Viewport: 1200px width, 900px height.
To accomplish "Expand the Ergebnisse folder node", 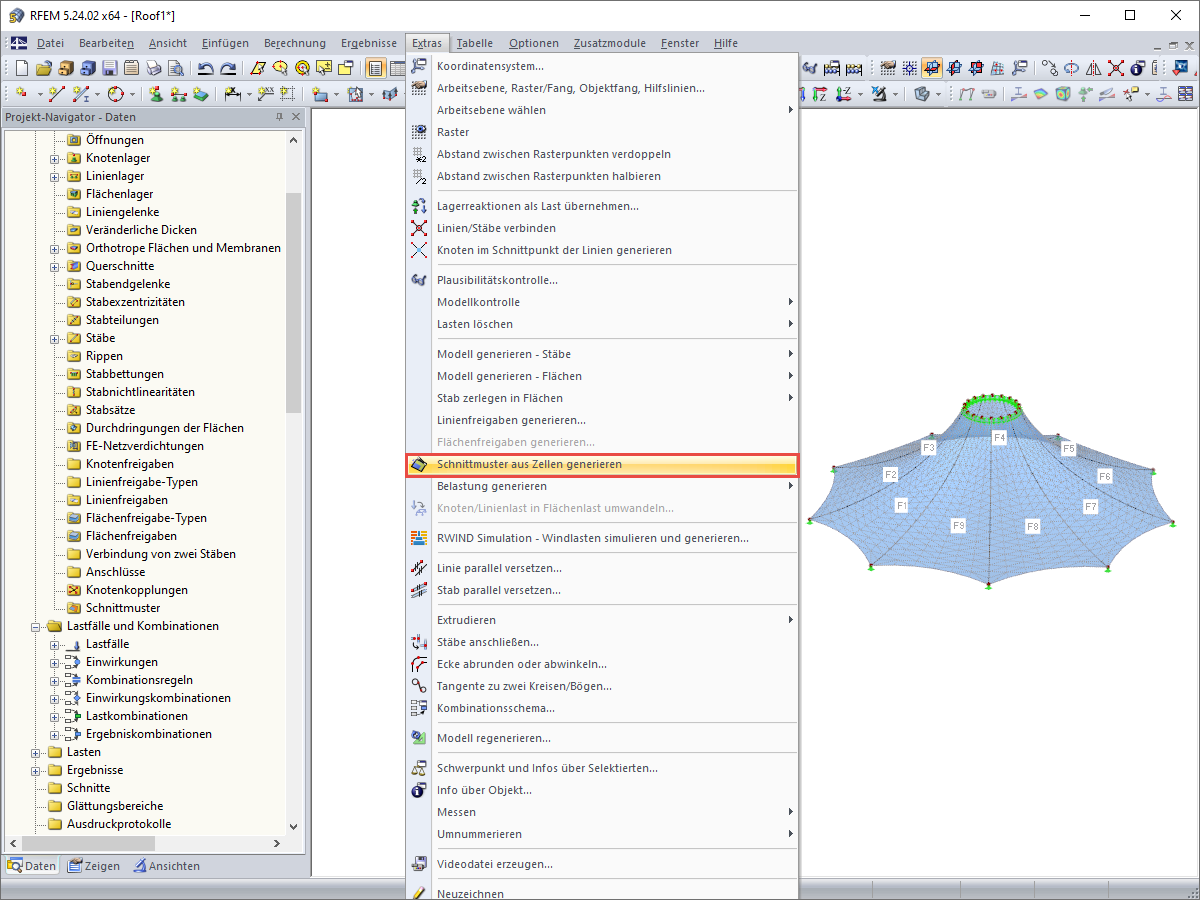I will (36, 770).
